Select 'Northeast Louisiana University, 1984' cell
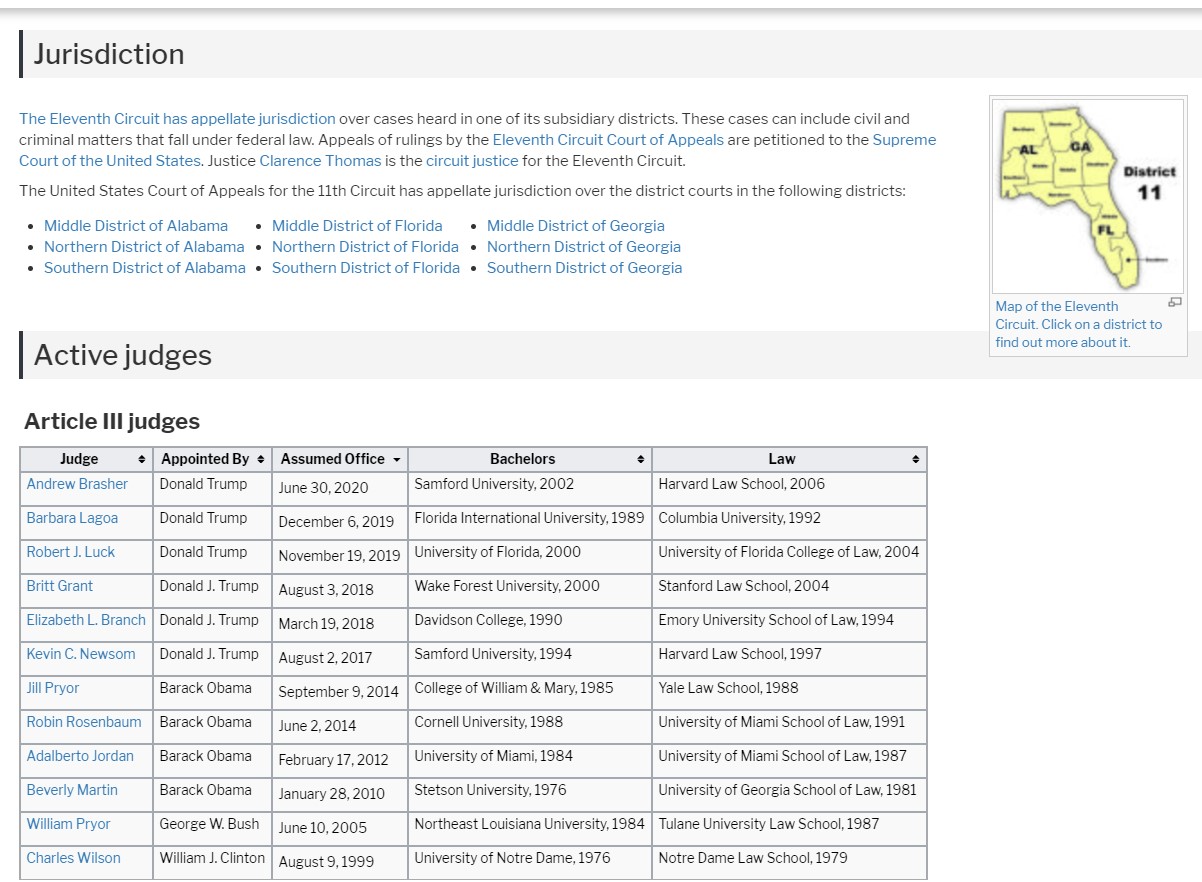Image resolution: width=1202 pixels, height=882 pixels. pyautogui.click(x=530, y=828)
